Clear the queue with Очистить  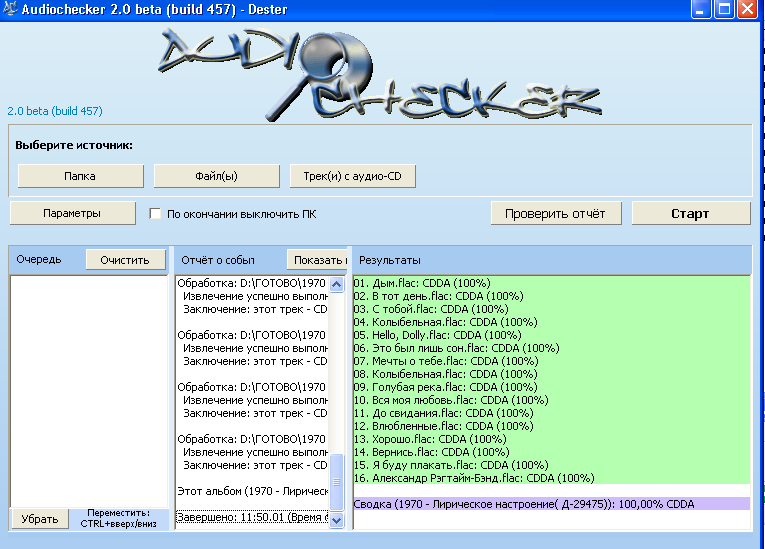point(125,260)
